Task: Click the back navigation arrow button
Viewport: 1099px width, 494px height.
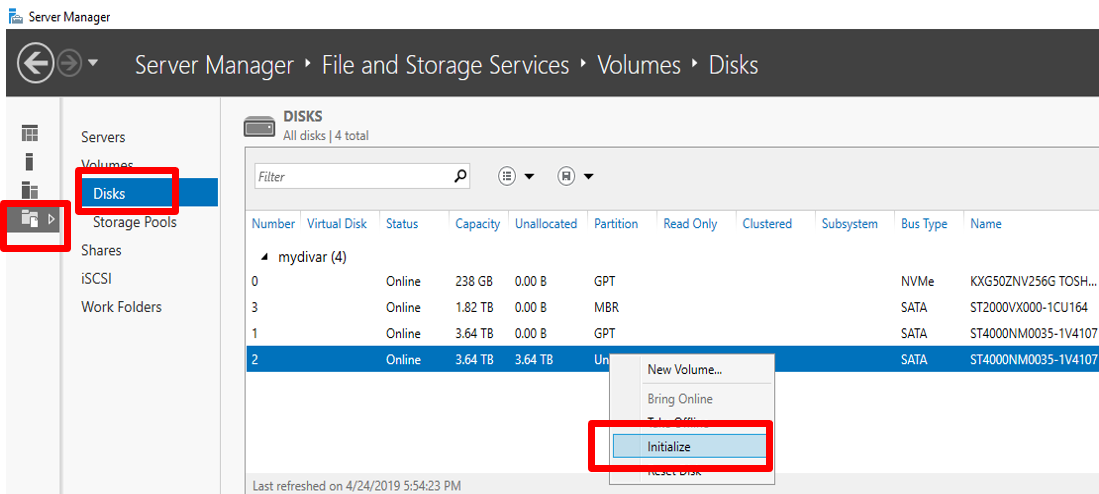Action: click(35, 65)
